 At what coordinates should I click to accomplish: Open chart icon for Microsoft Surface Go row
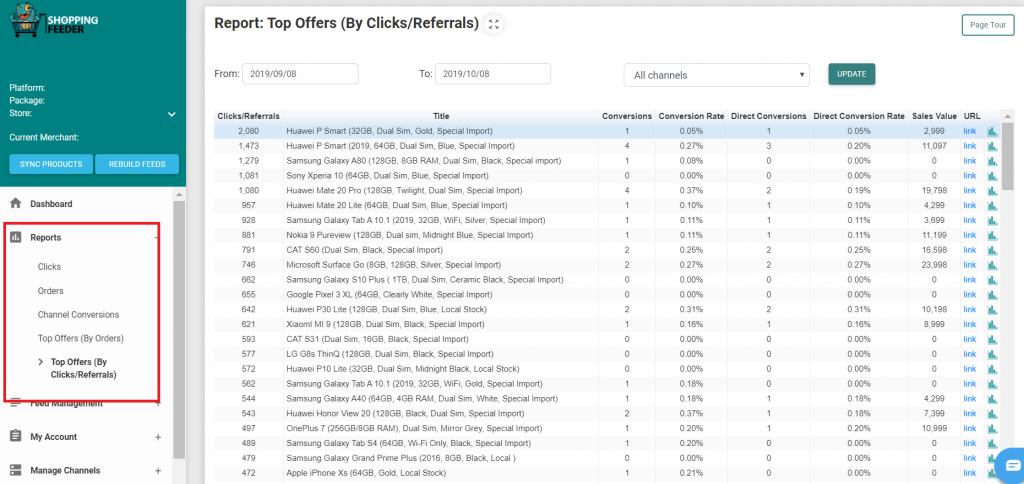tap(993, 265)
